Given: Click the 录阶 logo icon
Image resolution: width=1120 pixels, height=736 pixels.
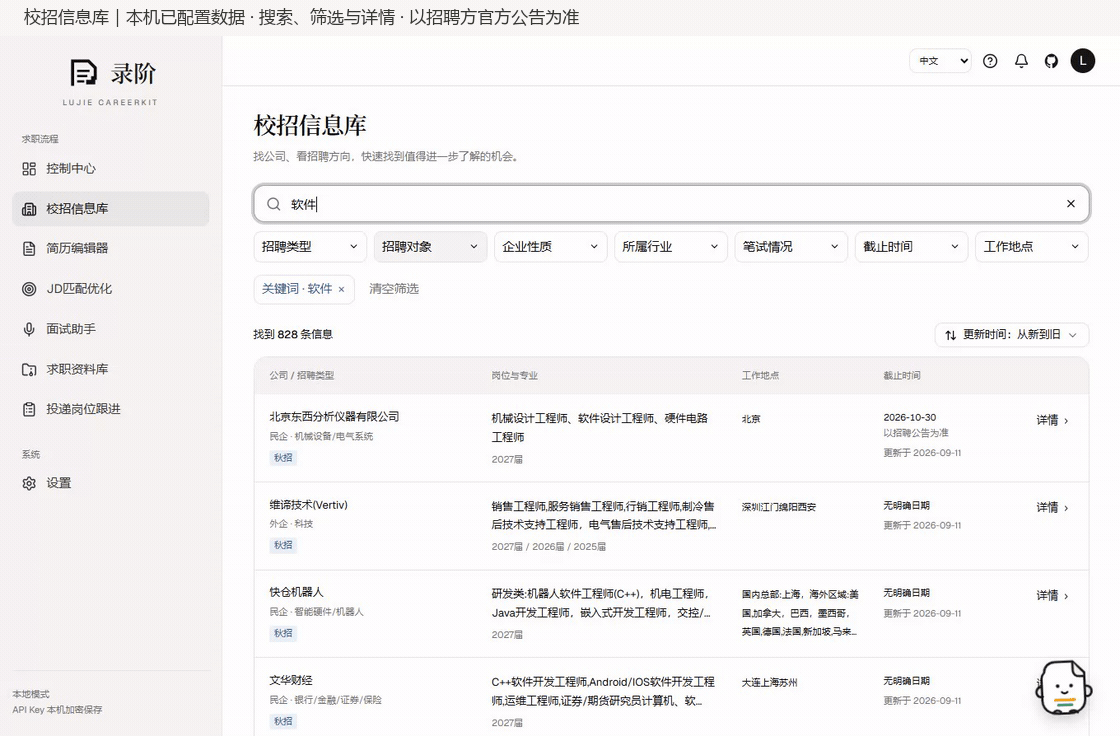Looking at the screenshot, I should [x=83, y=73].
